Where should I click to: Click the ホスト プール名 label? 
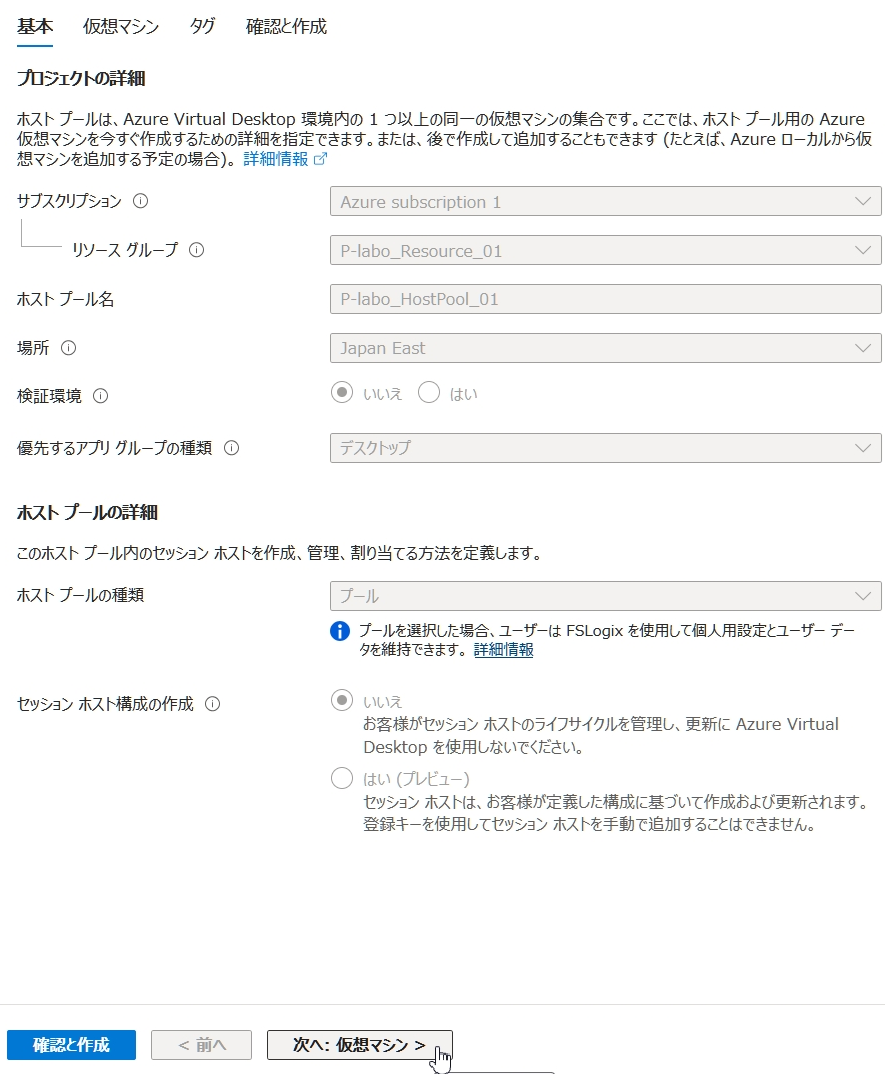66,299
